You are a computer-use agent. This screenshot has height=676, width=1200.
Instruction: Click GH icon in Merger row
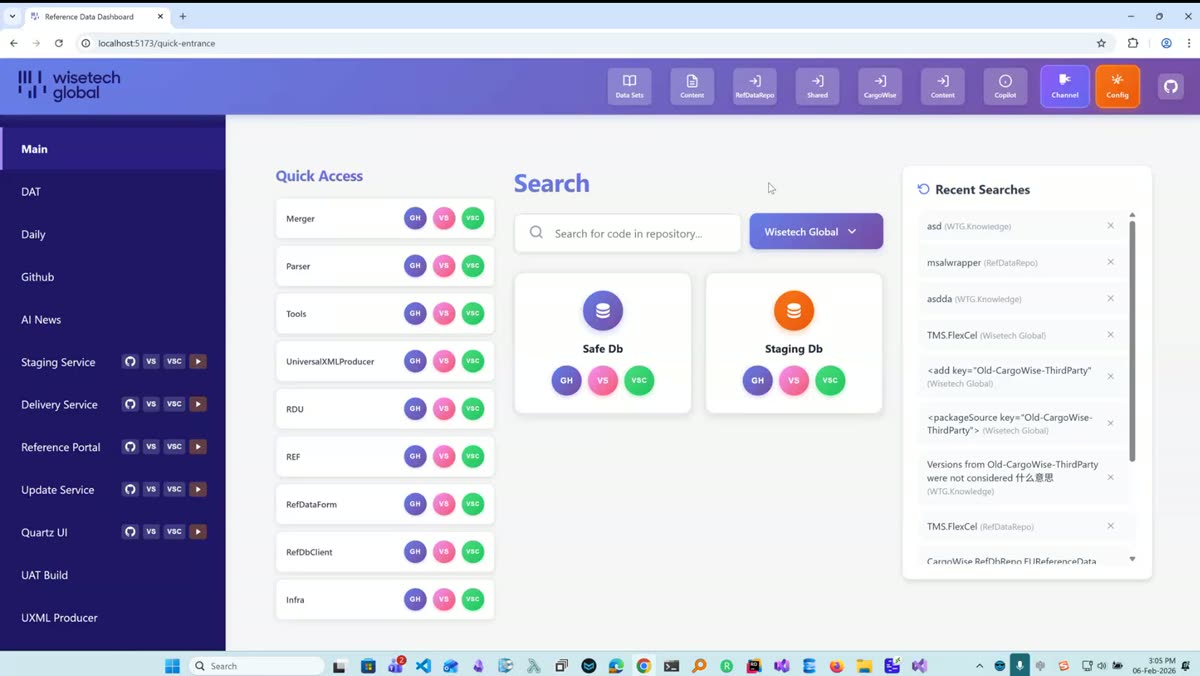(x=415, y=218)
